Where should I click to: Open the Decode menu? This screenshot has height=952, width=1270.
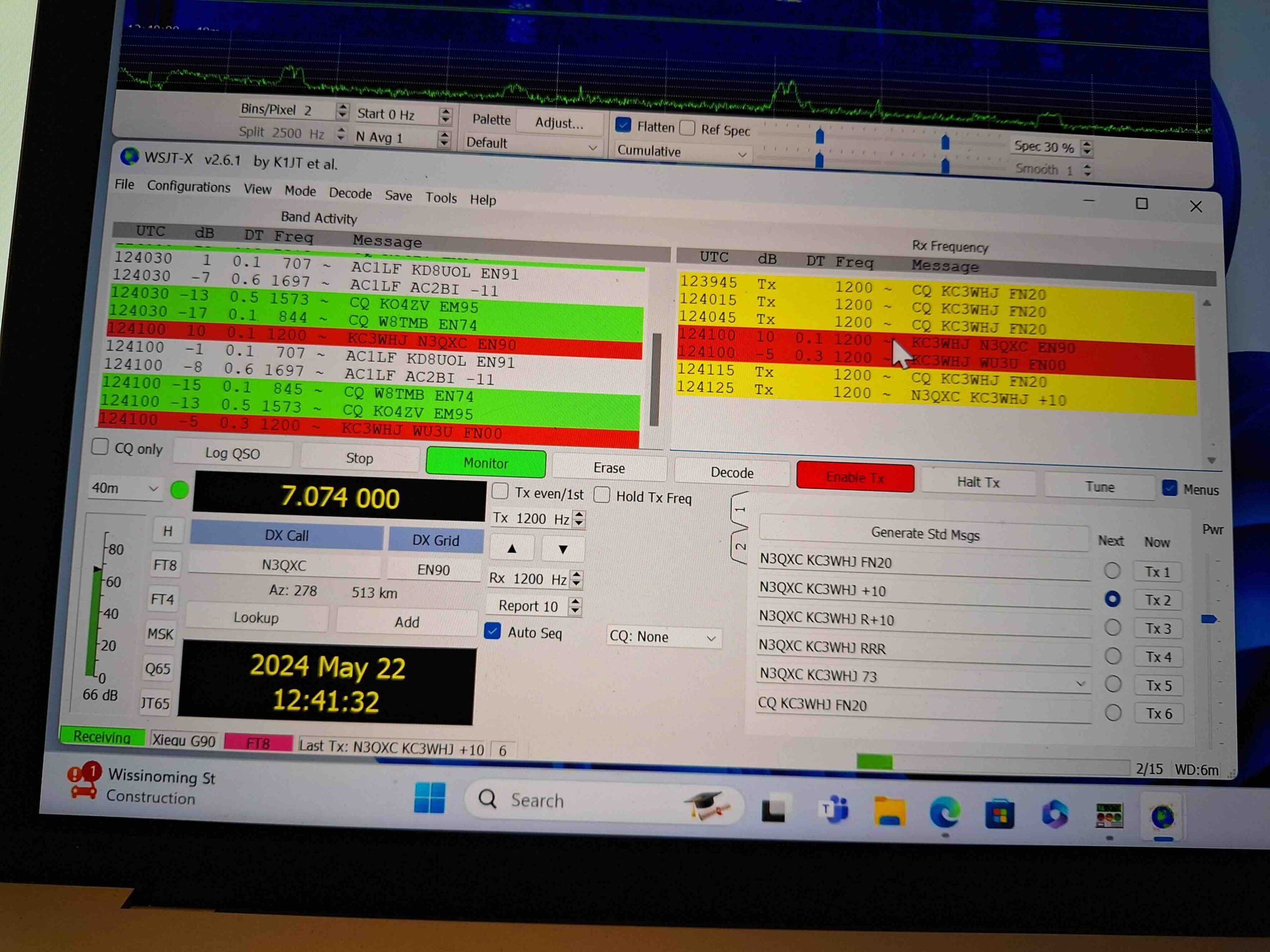(x=350, y=194)
